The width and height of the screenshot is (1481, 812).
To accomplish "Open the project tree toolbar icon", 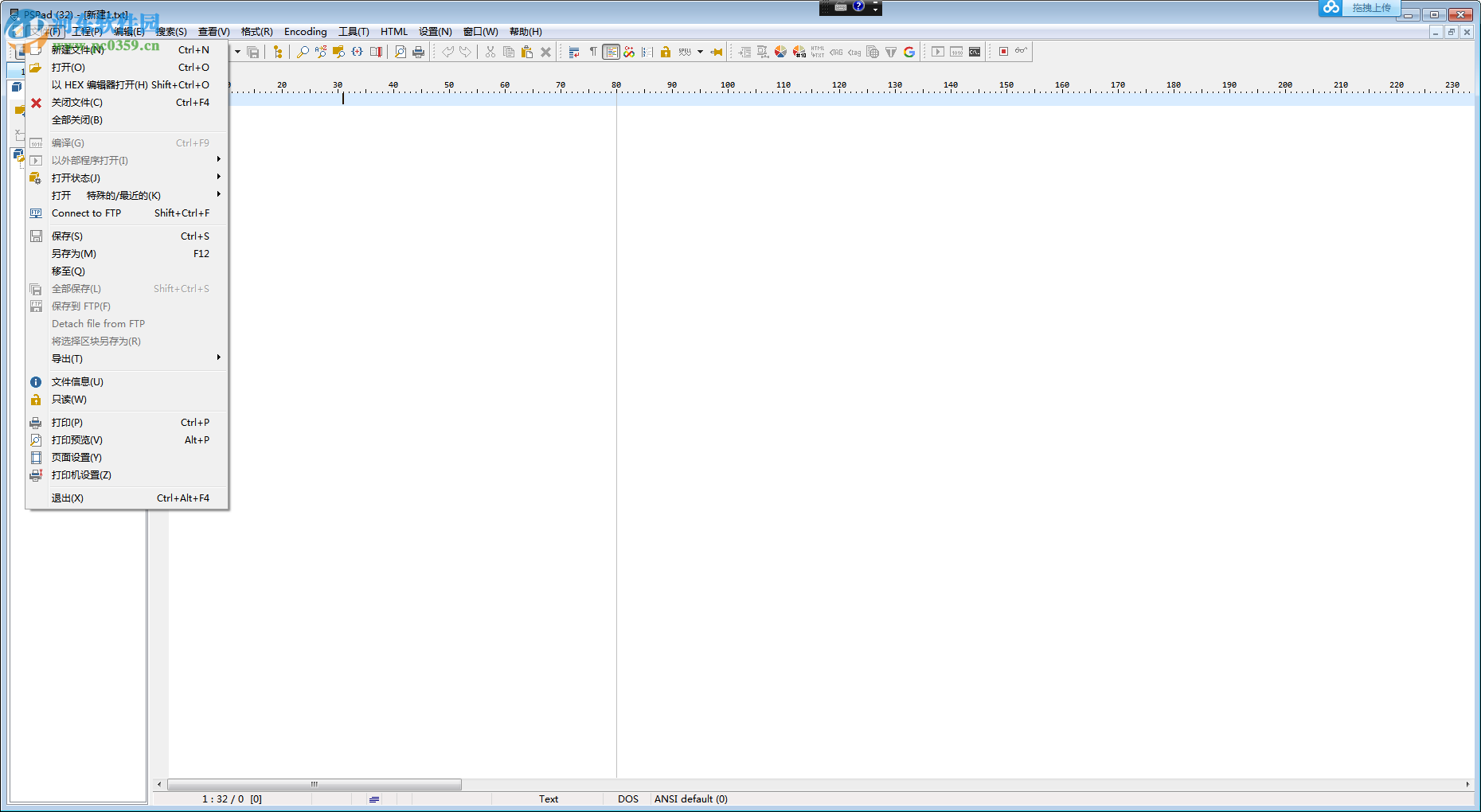I will click(278, 53).
